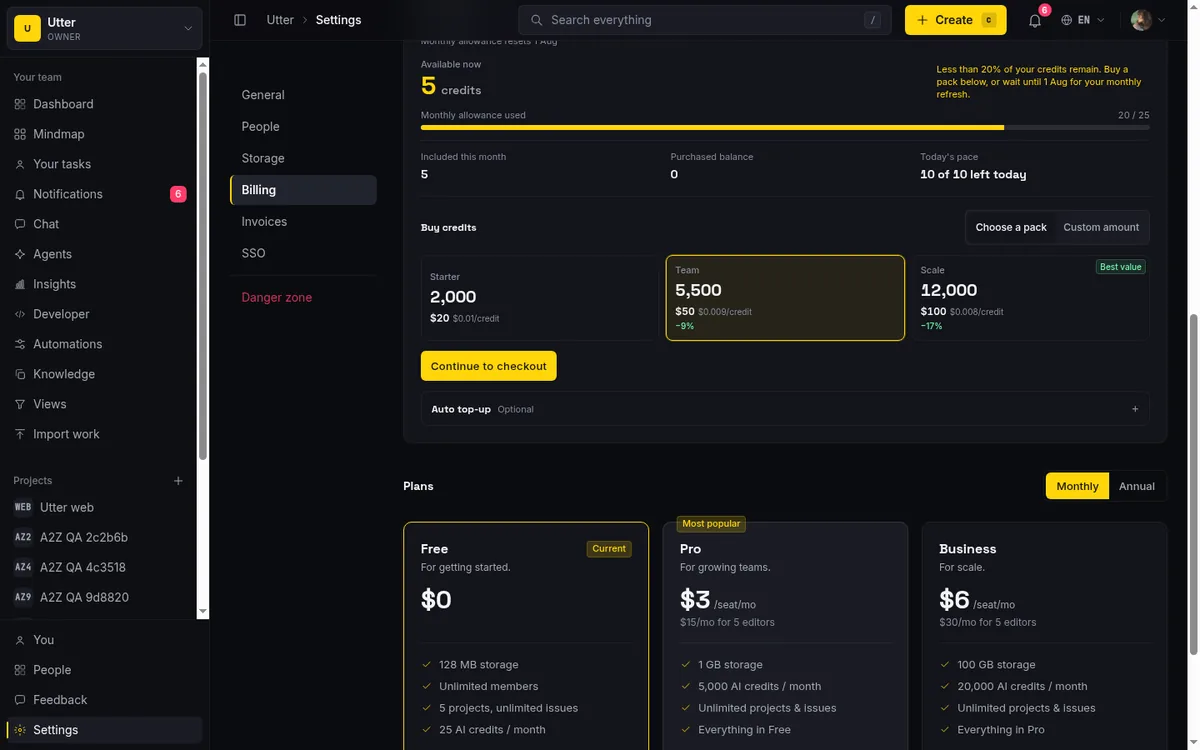Toggle the sidebar collapse icon

[x=240, y=20]
